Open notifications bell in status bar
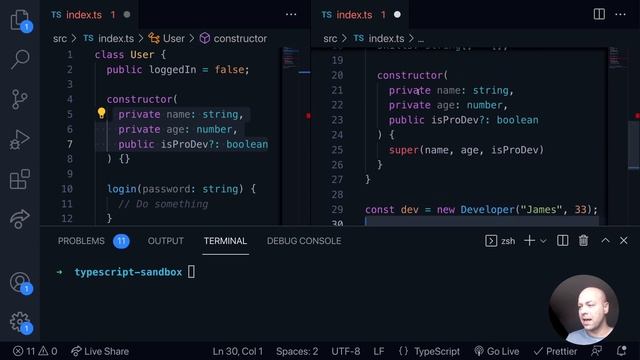This screenshot has width=640, height=360. pyautogui.click(x=622, y=351)
